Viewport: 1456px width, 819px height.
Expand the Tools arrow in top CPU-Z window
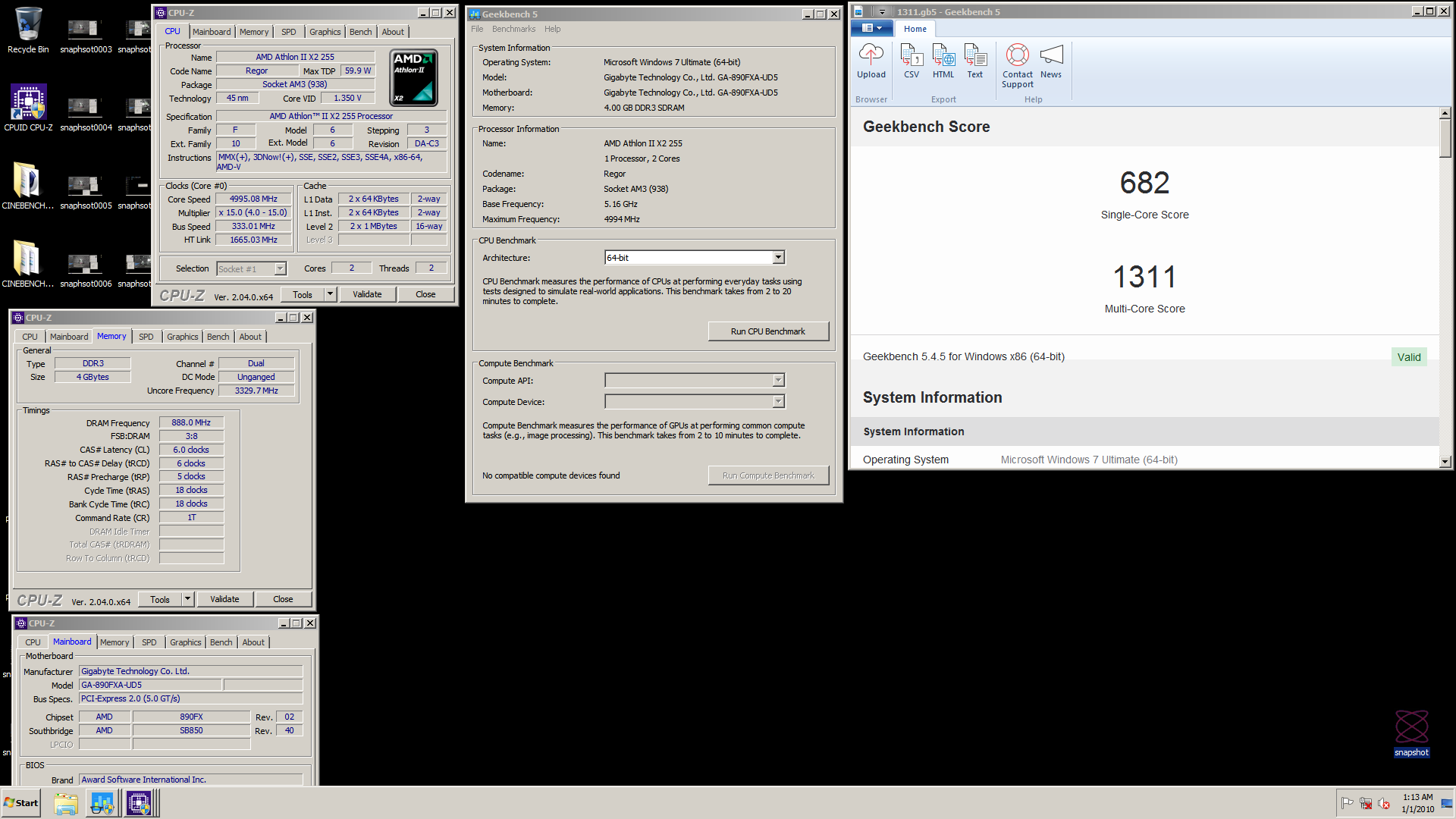[x=330, y=294]
